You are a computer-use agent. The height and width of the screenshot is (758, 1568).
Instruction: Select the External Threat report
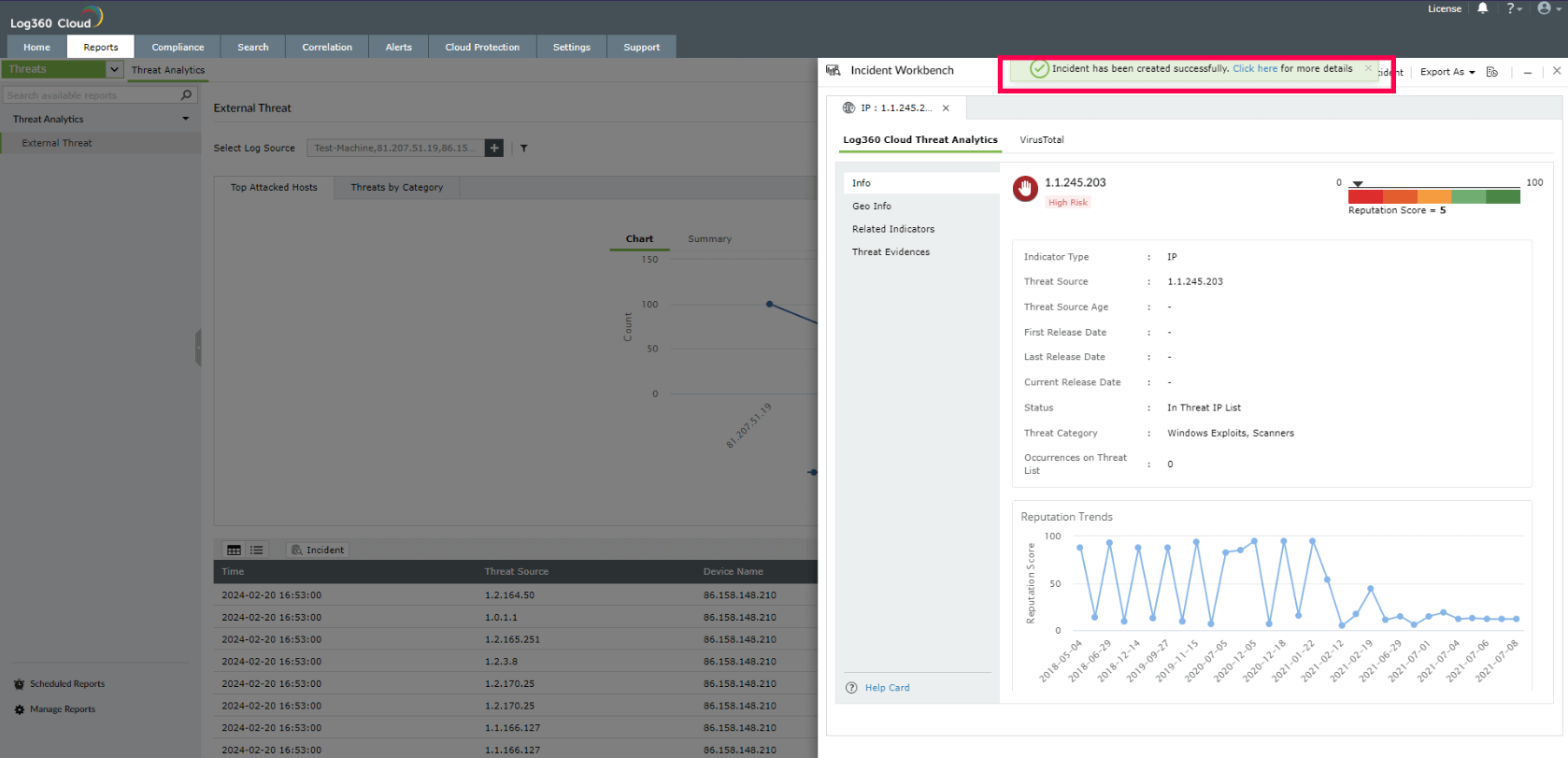57,143
